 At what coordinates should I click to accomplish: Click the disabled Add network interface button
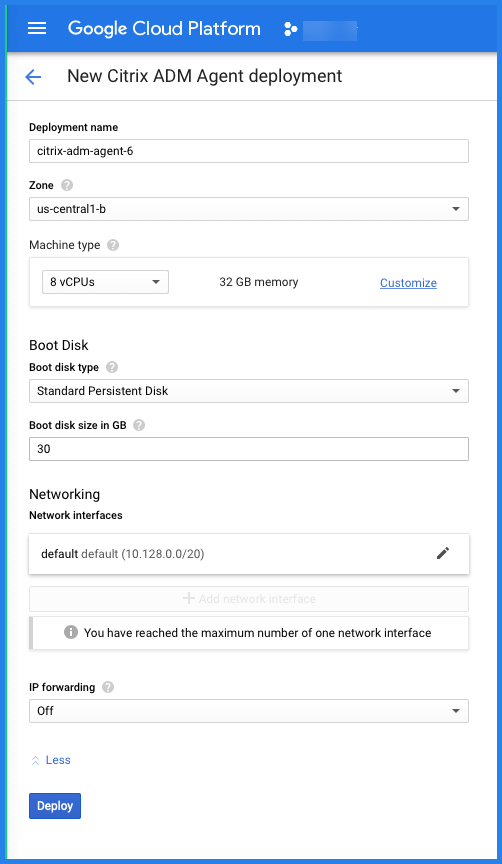tap(249, 599)
